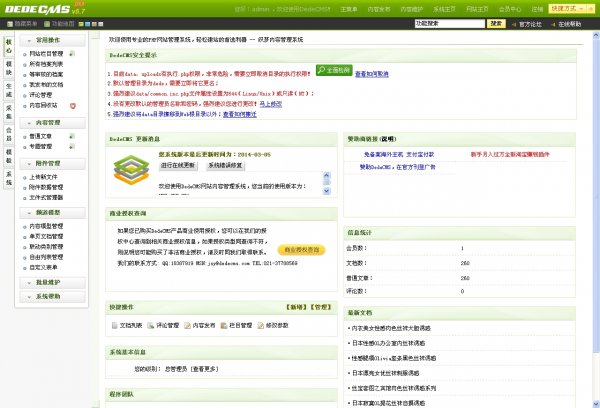Click update message box scroll-down arrow
The height and width of the screenshot is (408, 600).
tap(326, 191)
